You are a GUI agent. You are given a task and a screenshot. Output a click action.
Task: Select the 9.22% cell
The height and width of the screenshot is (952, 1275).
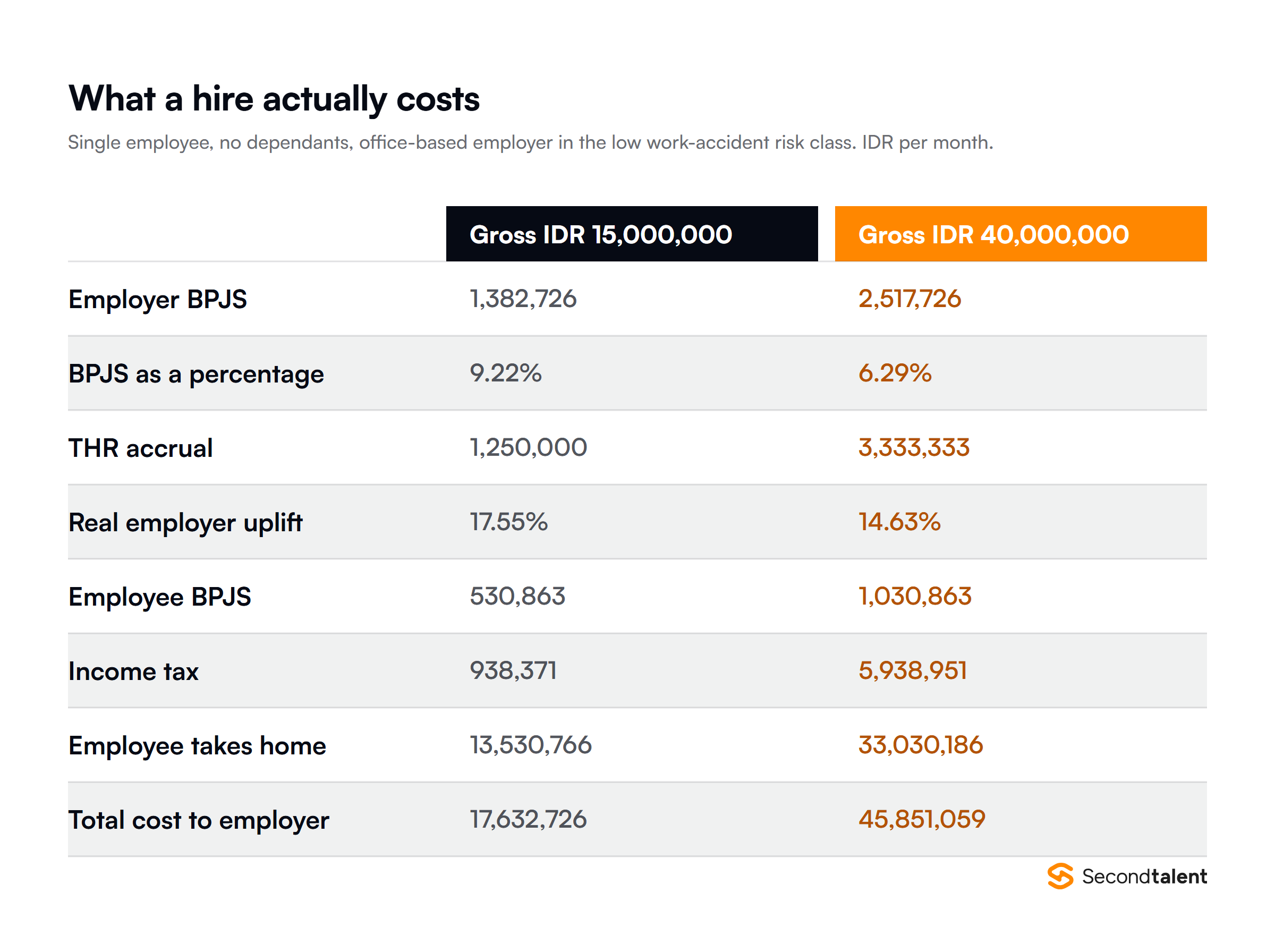click(x=505, y=373)
